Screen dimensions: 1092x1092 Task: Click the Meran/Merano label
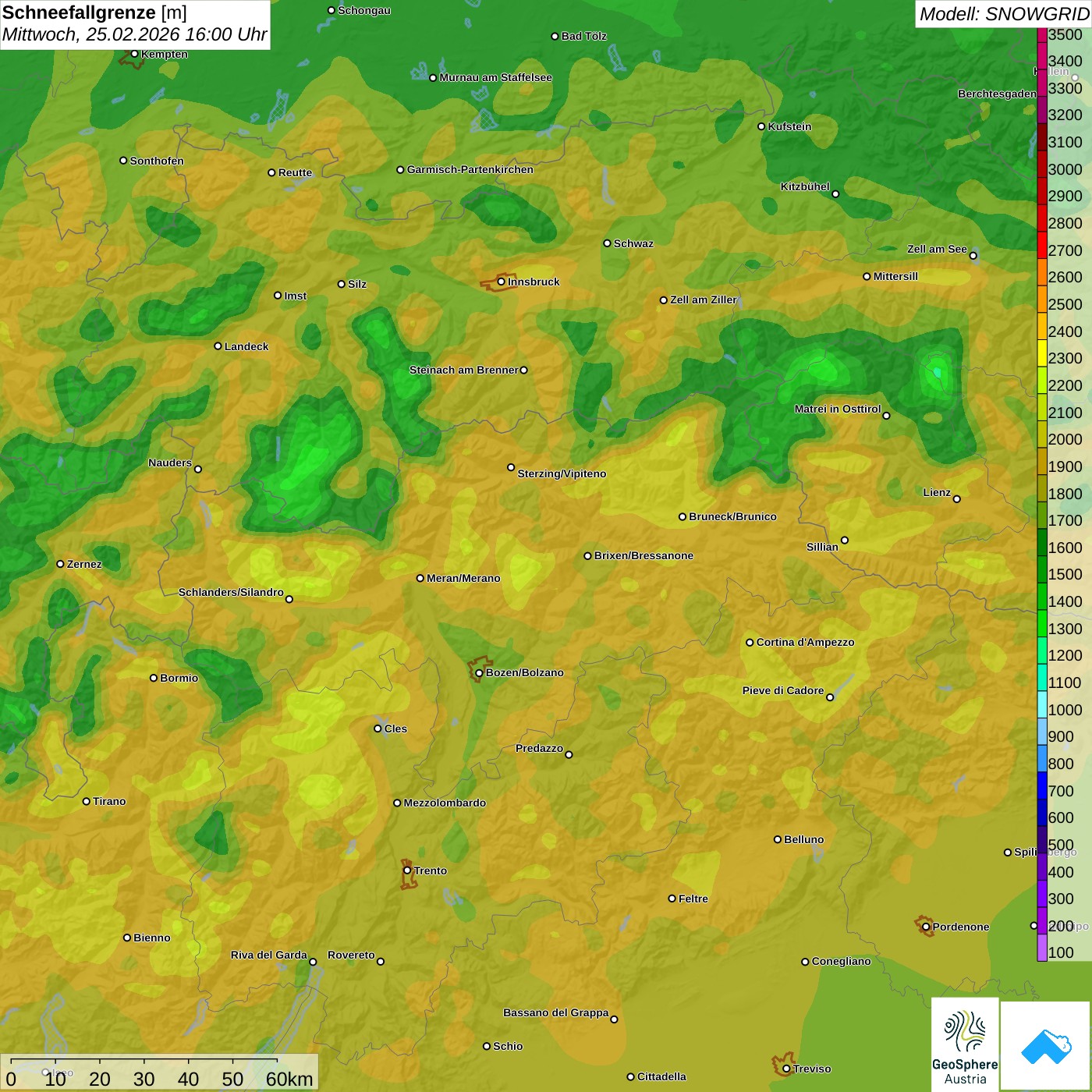(x=463, y=578)
